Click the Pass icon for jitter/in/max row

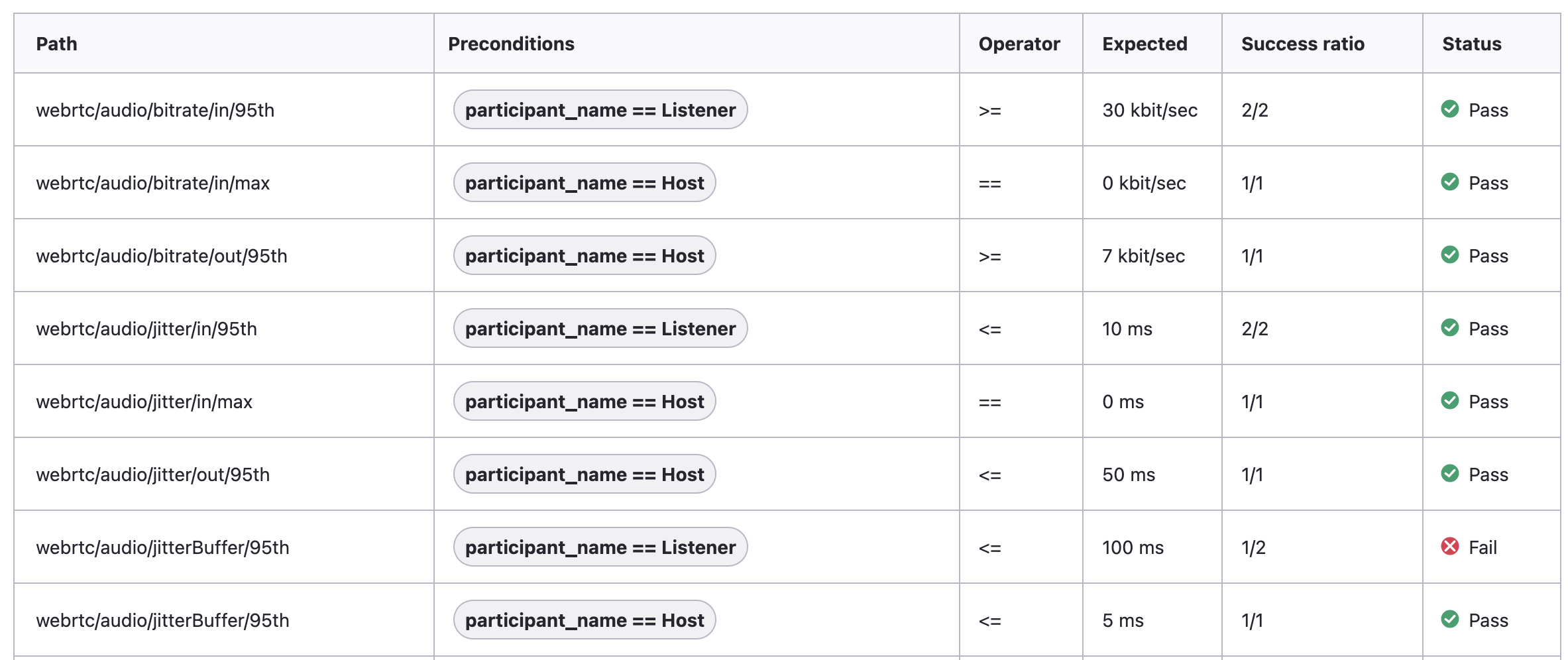(1450, 401)
